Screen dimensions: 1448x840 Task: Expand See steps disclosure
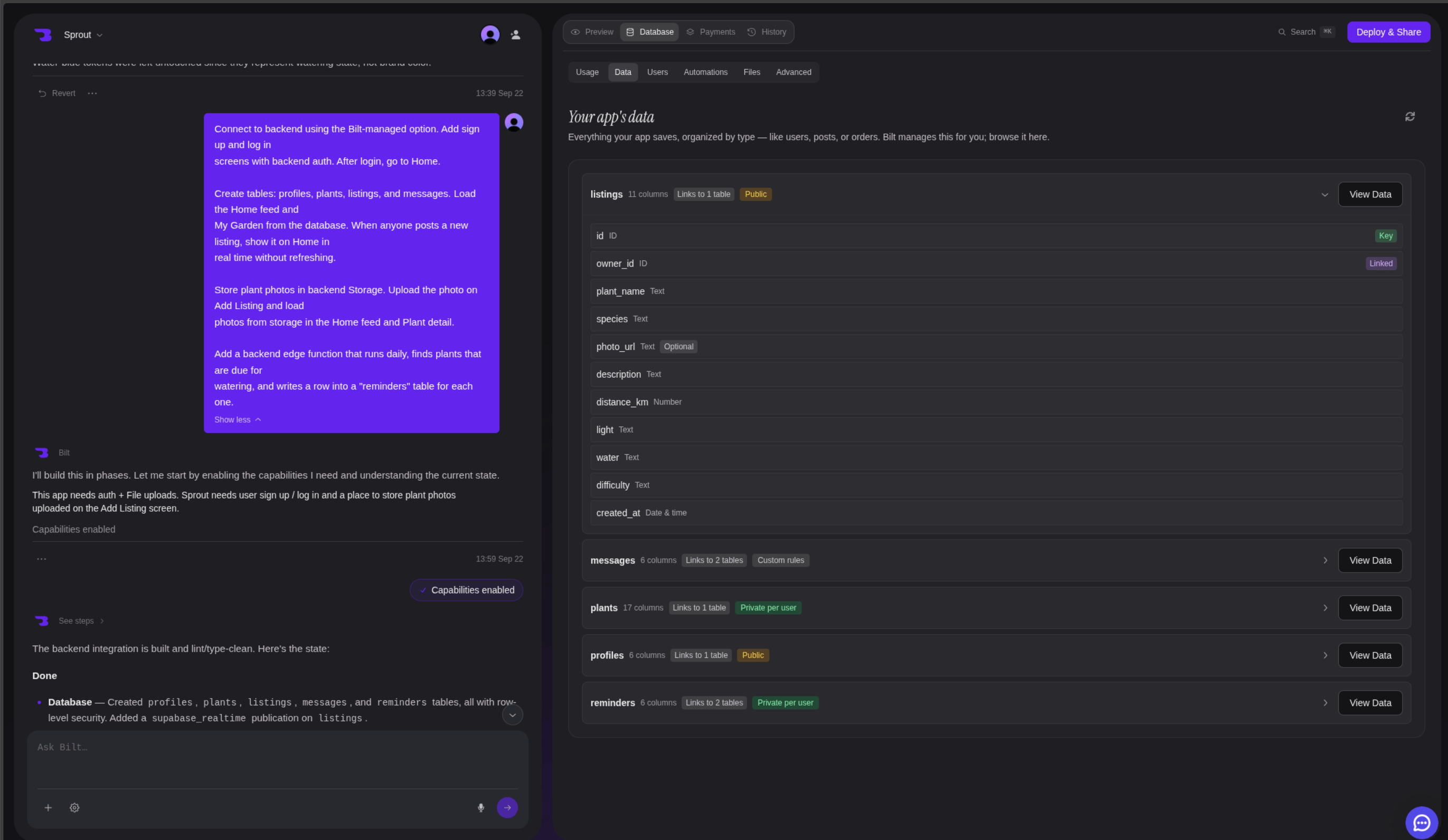pos(81,621)
